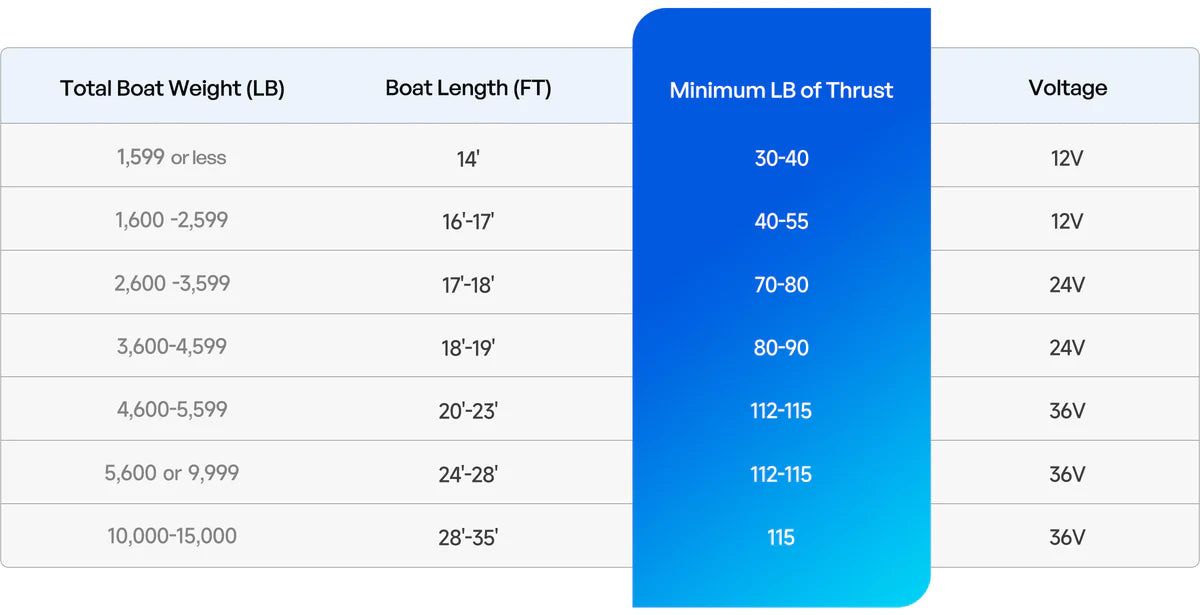Click the Minimum LB of Thrust header

point(781,90)
